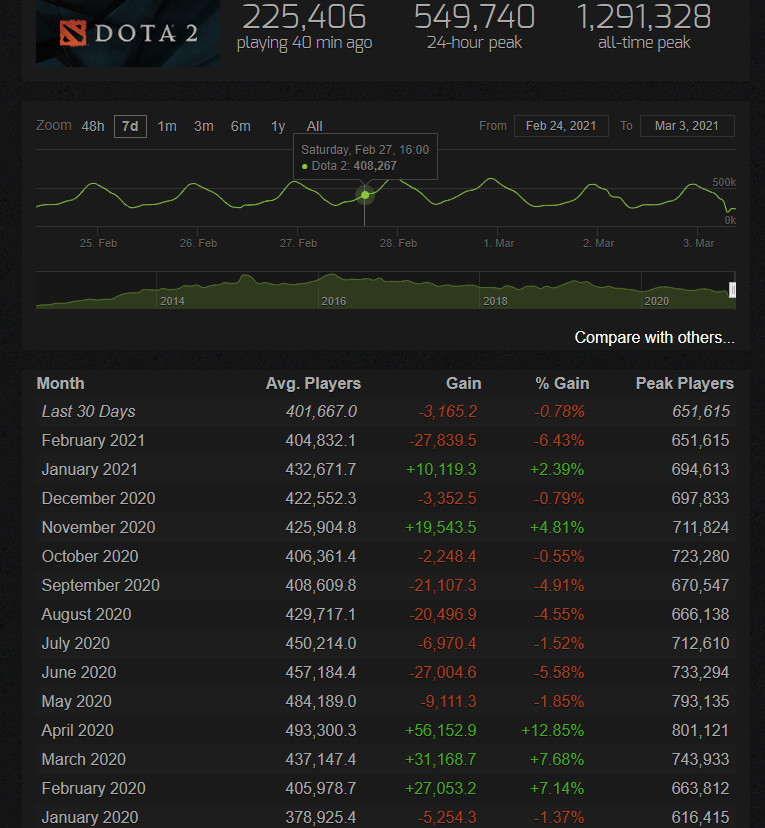
Task: Set chart zoom to 6m
Action: (241, 127)
